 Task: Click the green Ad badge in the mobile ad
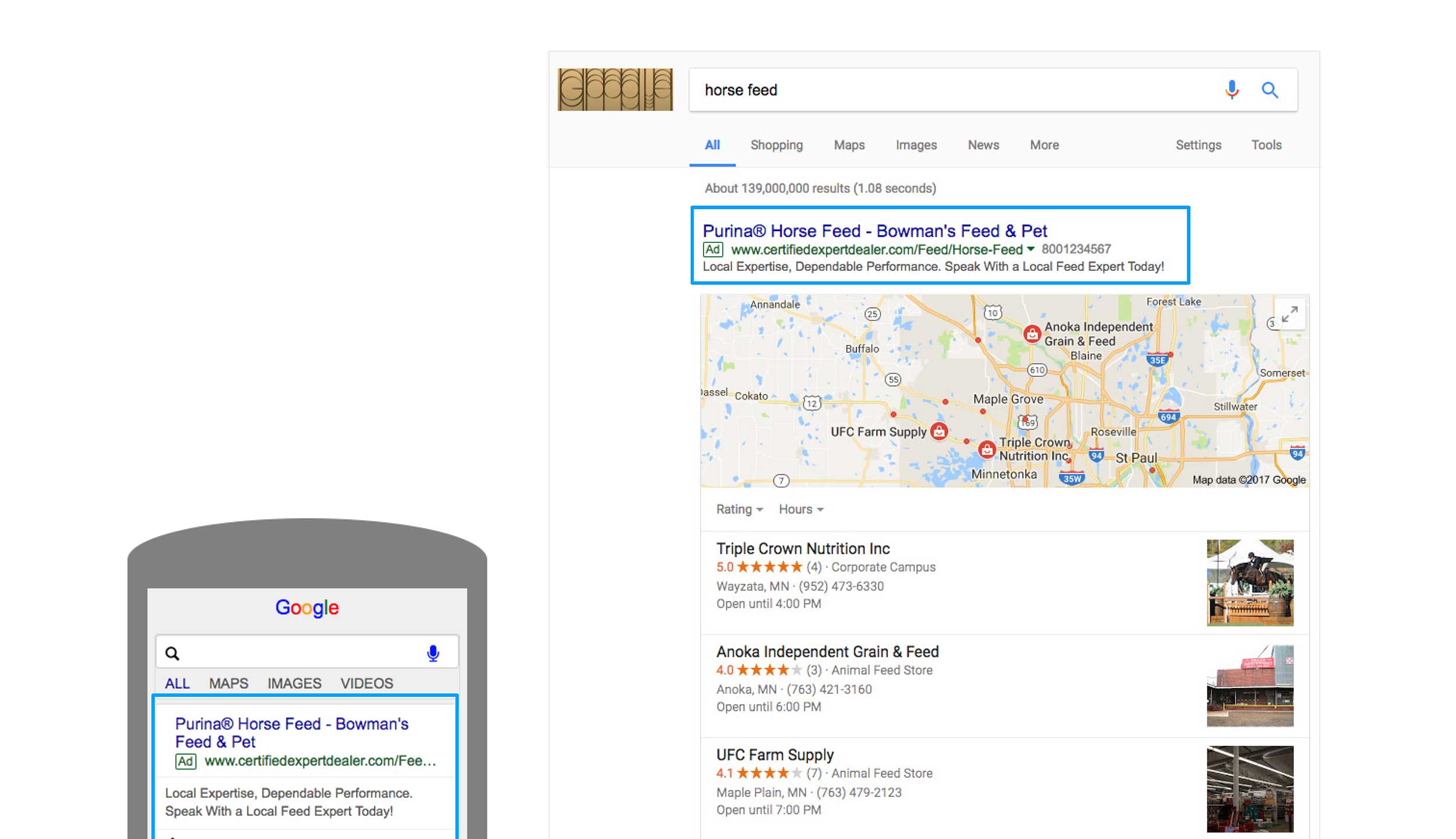[186, 761]
